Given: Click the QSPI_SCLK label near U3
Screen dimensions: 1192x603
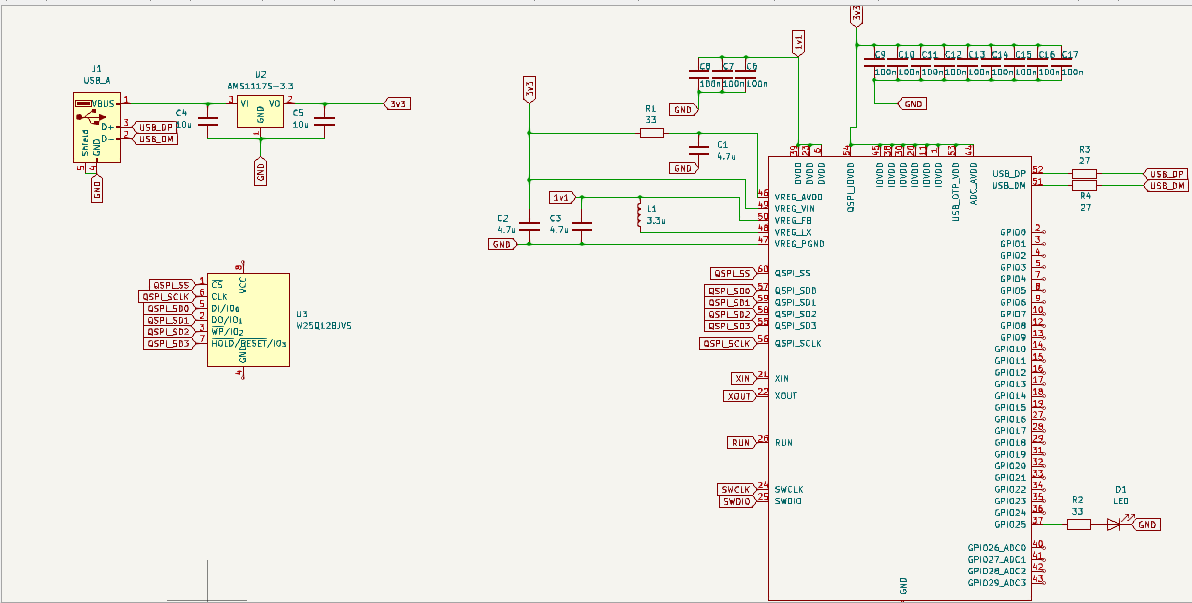Looking at the screenshot, I should pyautogui.click(x=166, y=296).
